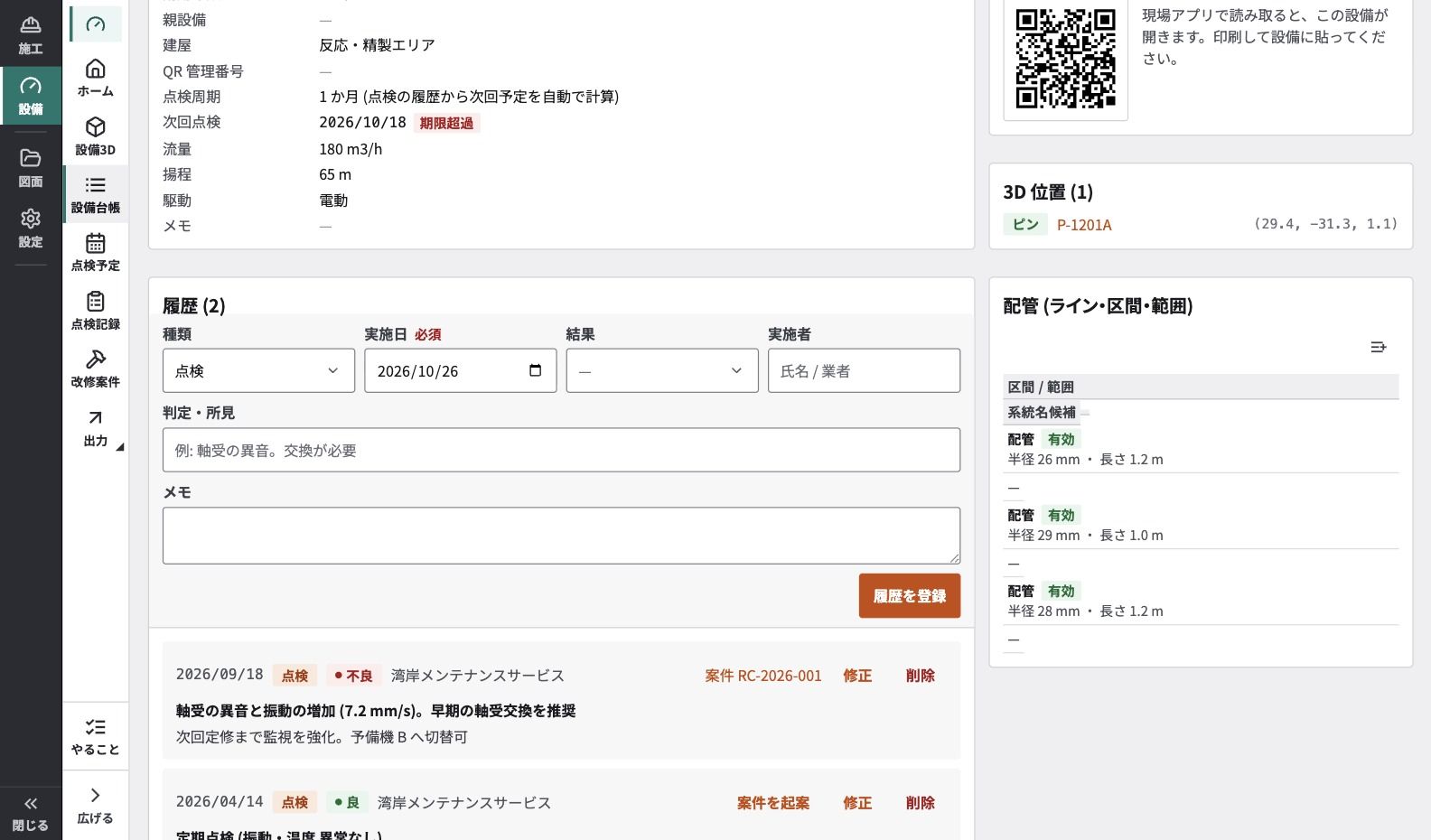1431x840 pixels.
Task: Open the 設備3D view
Action: 96,136
